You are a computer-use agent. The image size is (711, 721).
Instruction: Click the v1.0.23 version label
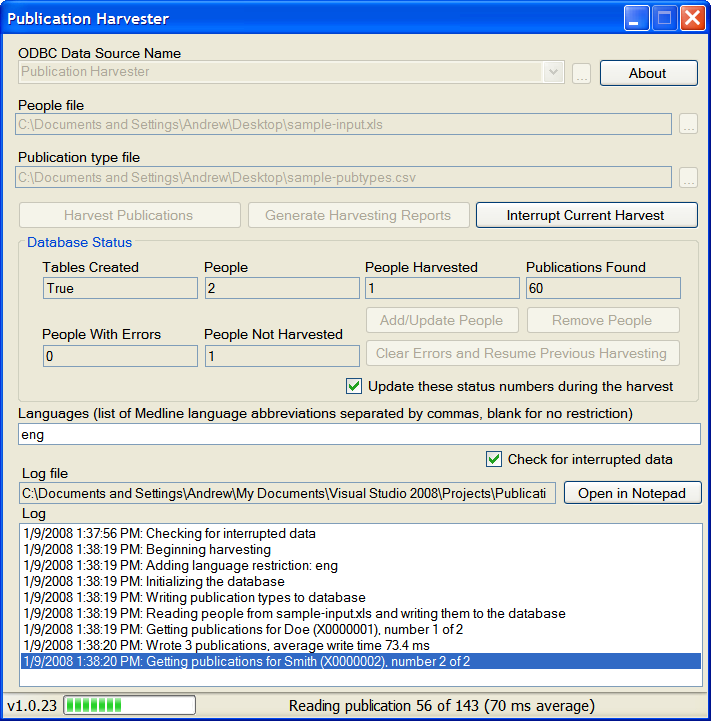[x=32, y=705]
